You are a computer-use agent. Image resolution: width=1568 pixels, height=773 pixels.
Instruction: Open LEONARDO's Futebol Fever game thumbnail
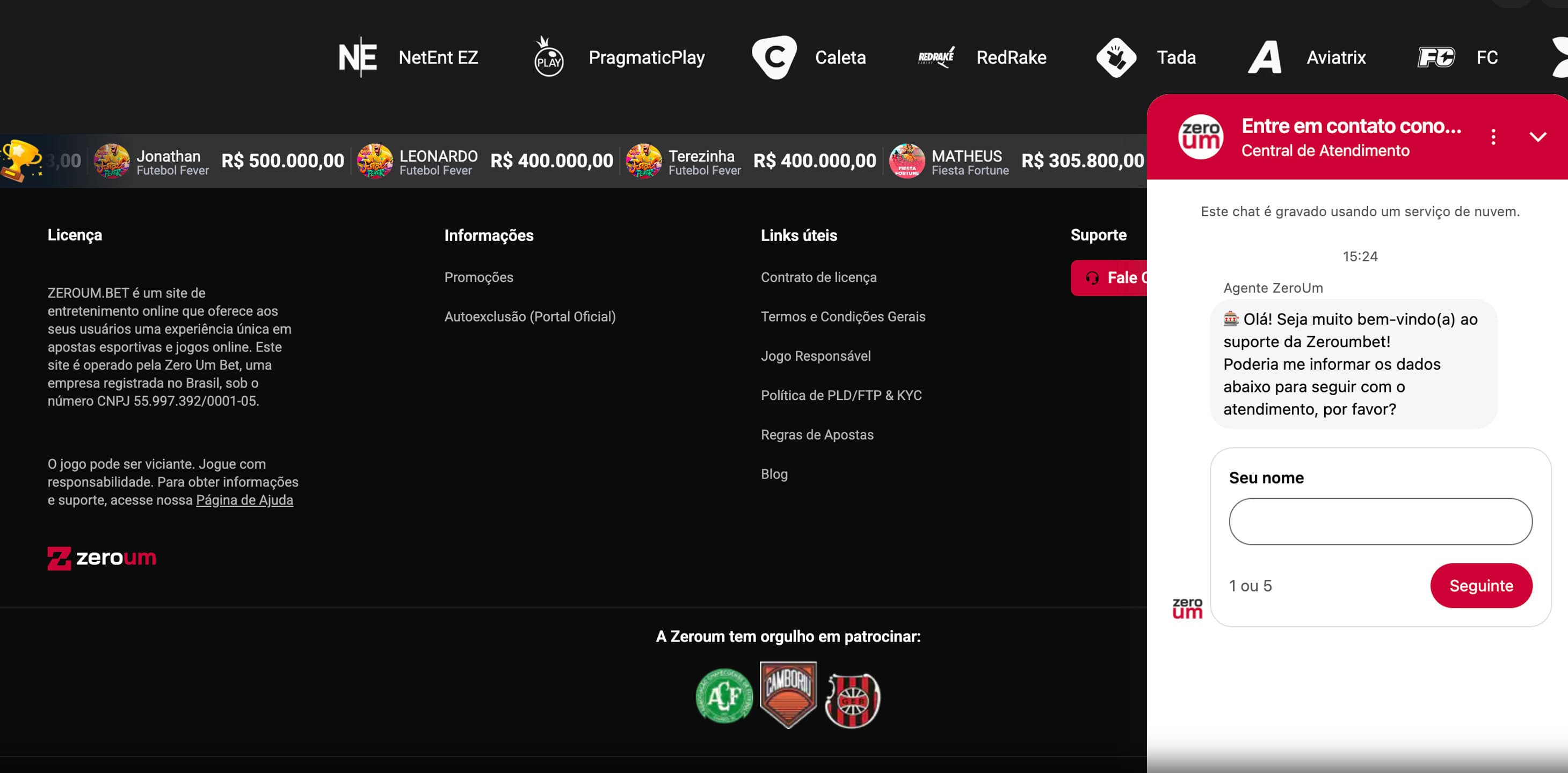375,161
